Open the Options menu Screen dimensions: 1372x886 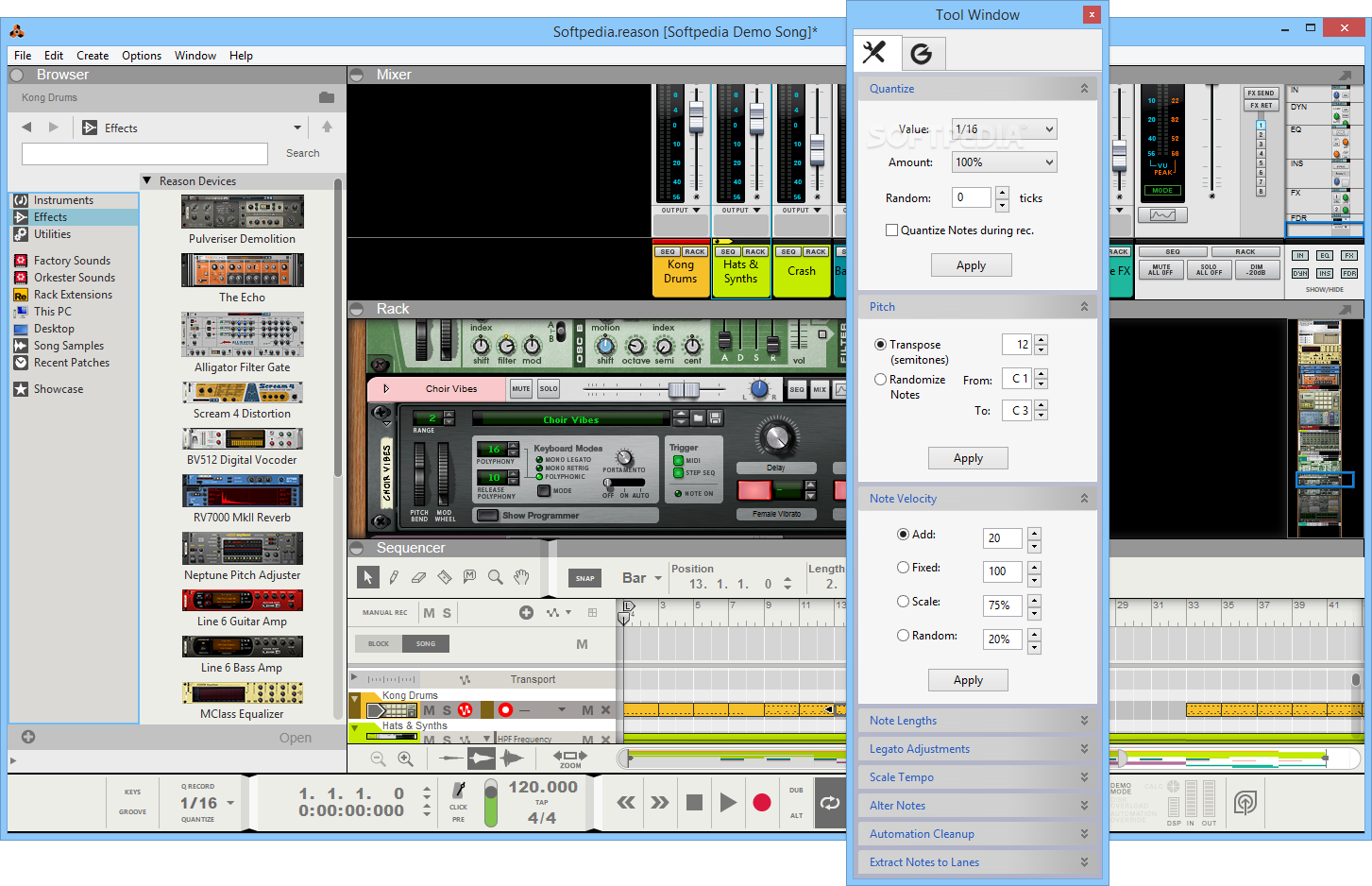pyautogui.click(x=142, y=56)
